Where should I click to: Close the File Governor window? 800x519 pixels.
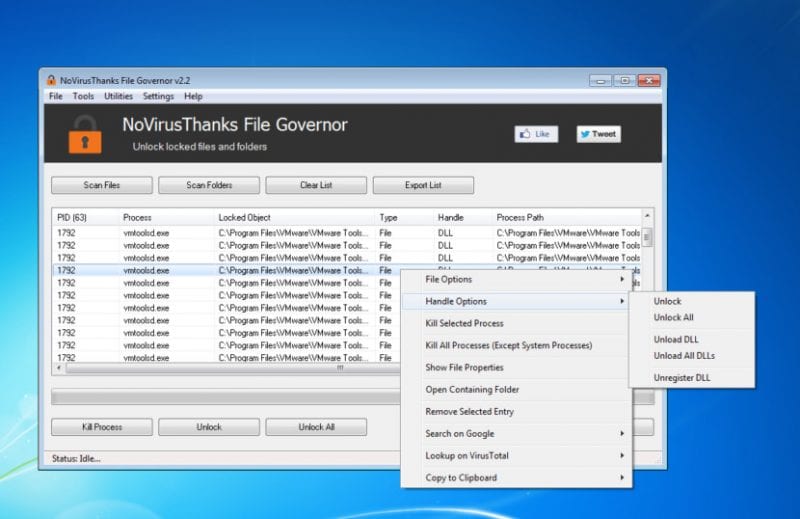[x=648, y=81]
